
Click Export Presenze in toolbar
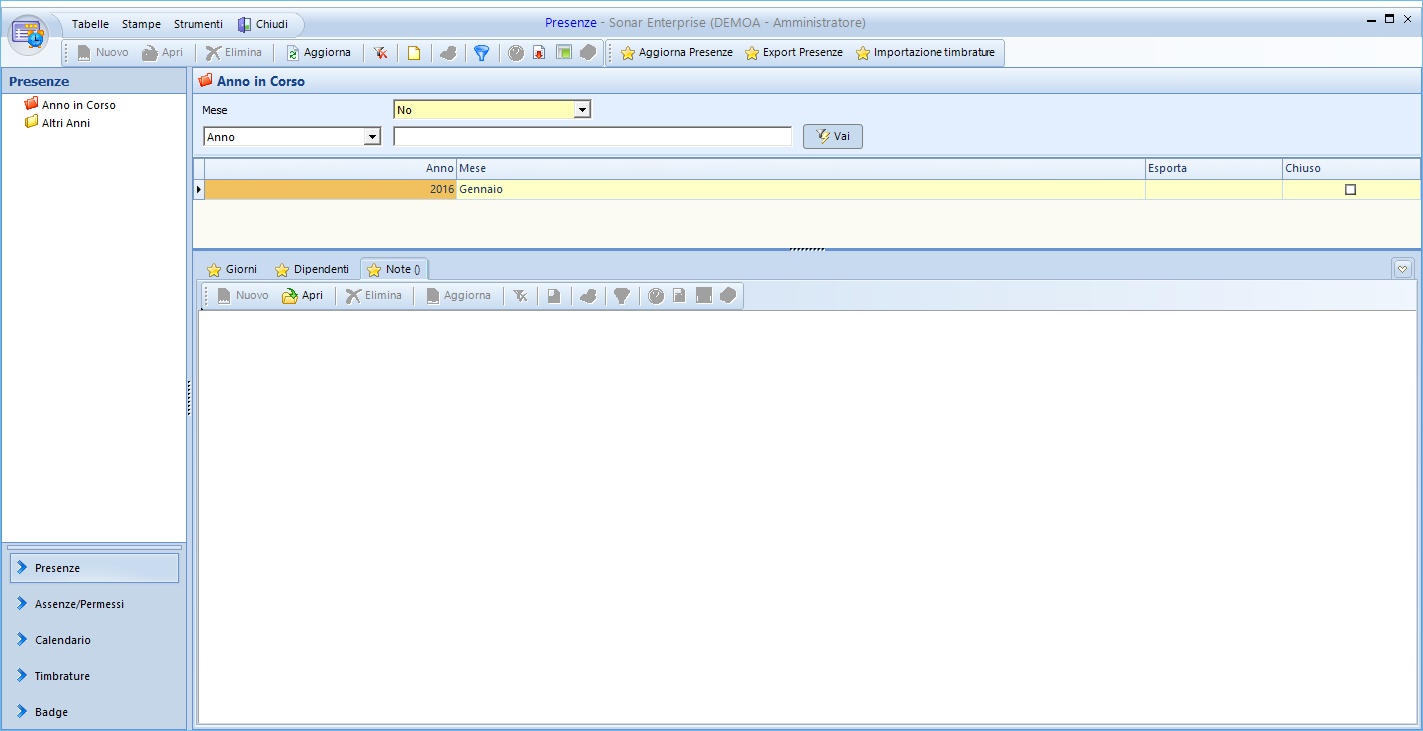(x=793, y=53)
